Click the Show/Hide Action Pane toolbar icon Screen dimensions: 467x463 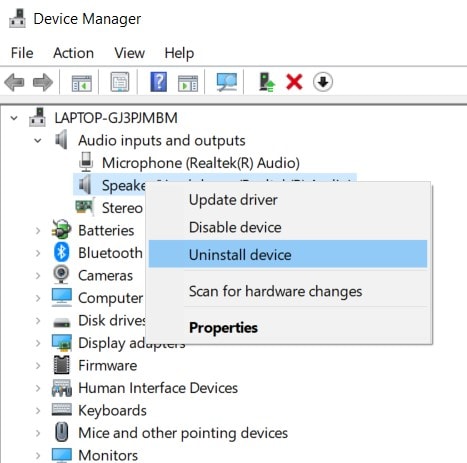point(188,83)
